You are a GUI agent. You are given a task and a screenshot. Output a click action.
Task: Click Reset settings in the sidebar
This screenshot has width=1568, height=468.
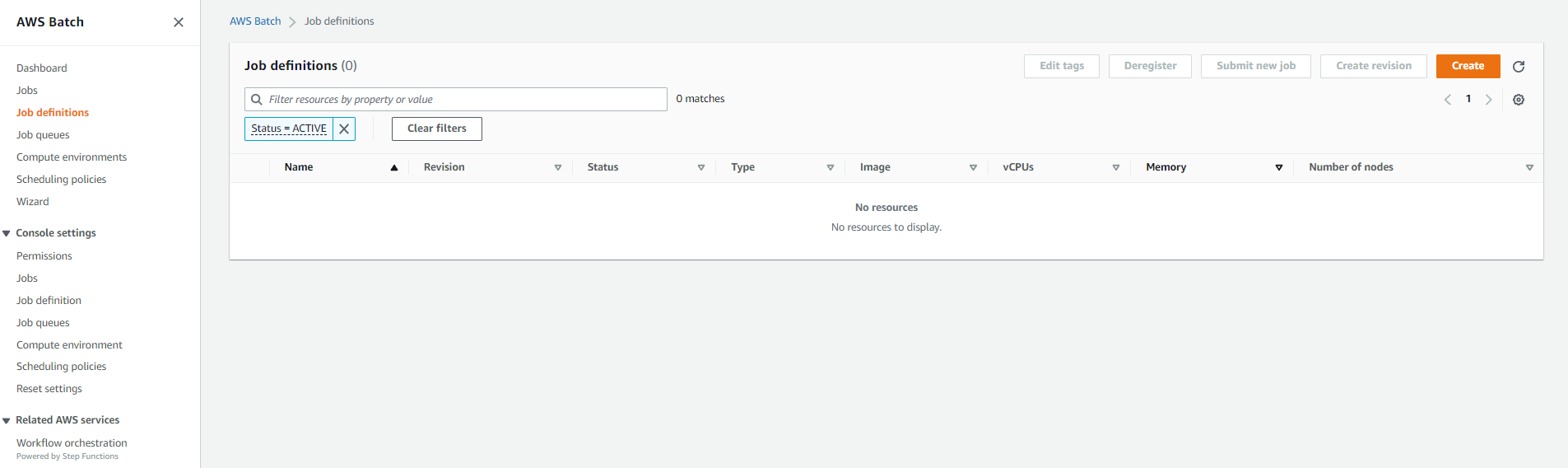coord(49,389)
